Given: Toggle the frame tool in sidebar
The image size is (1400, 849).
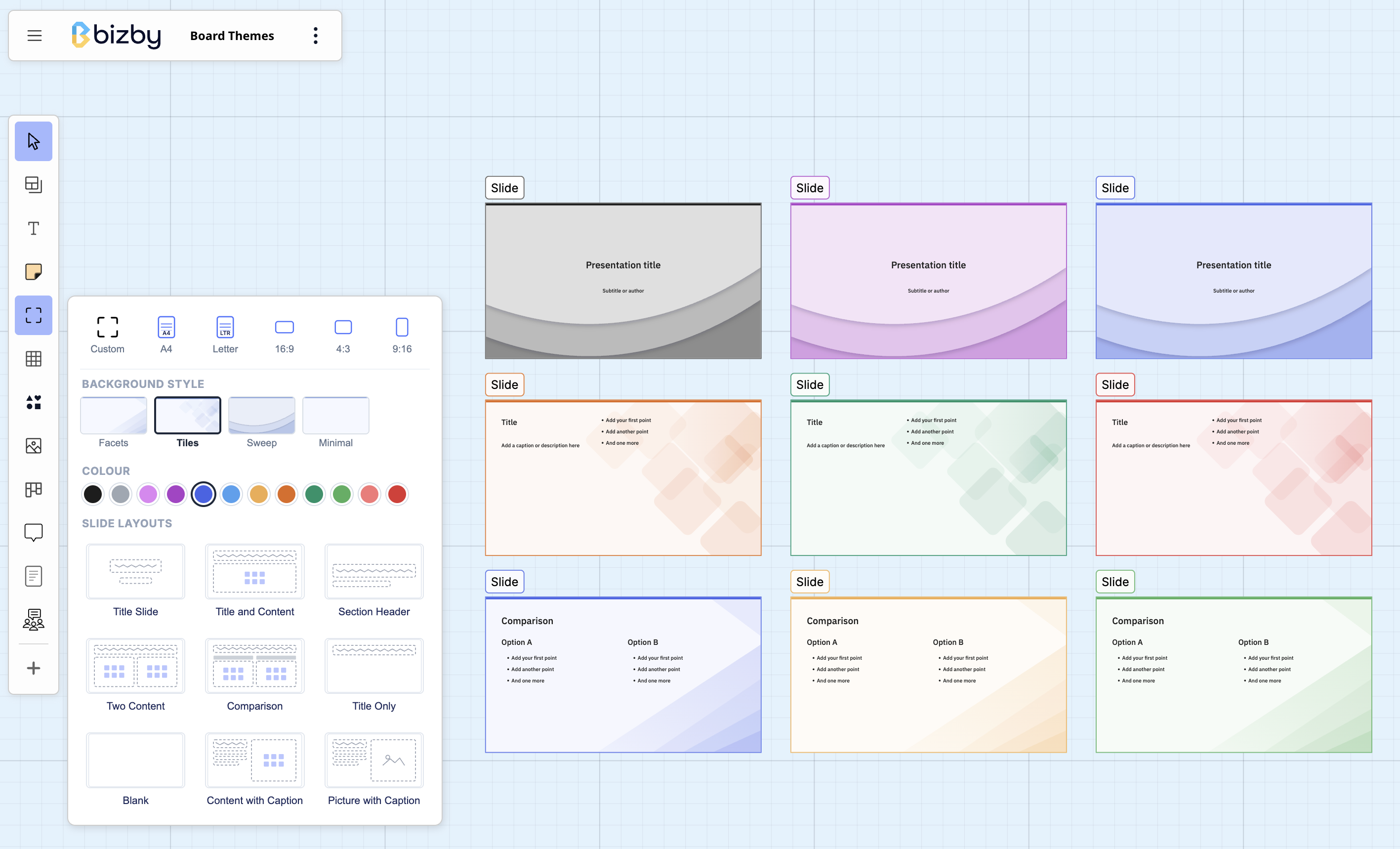Looking at the screenshot, I should [x=34, y=315].
